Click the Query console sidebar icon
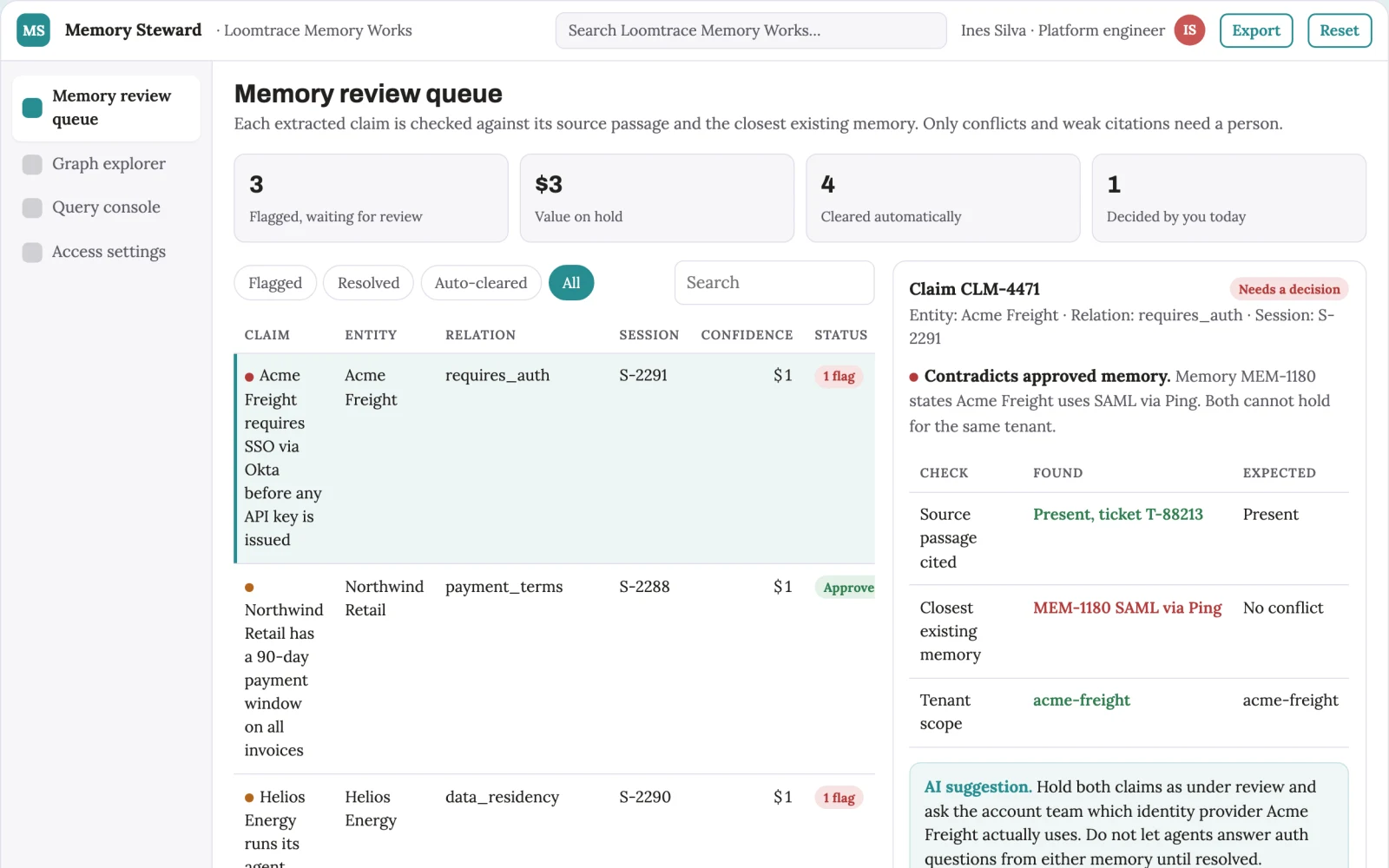The width and height of the screenshot is (1389, 868). (x=32, y=207)
